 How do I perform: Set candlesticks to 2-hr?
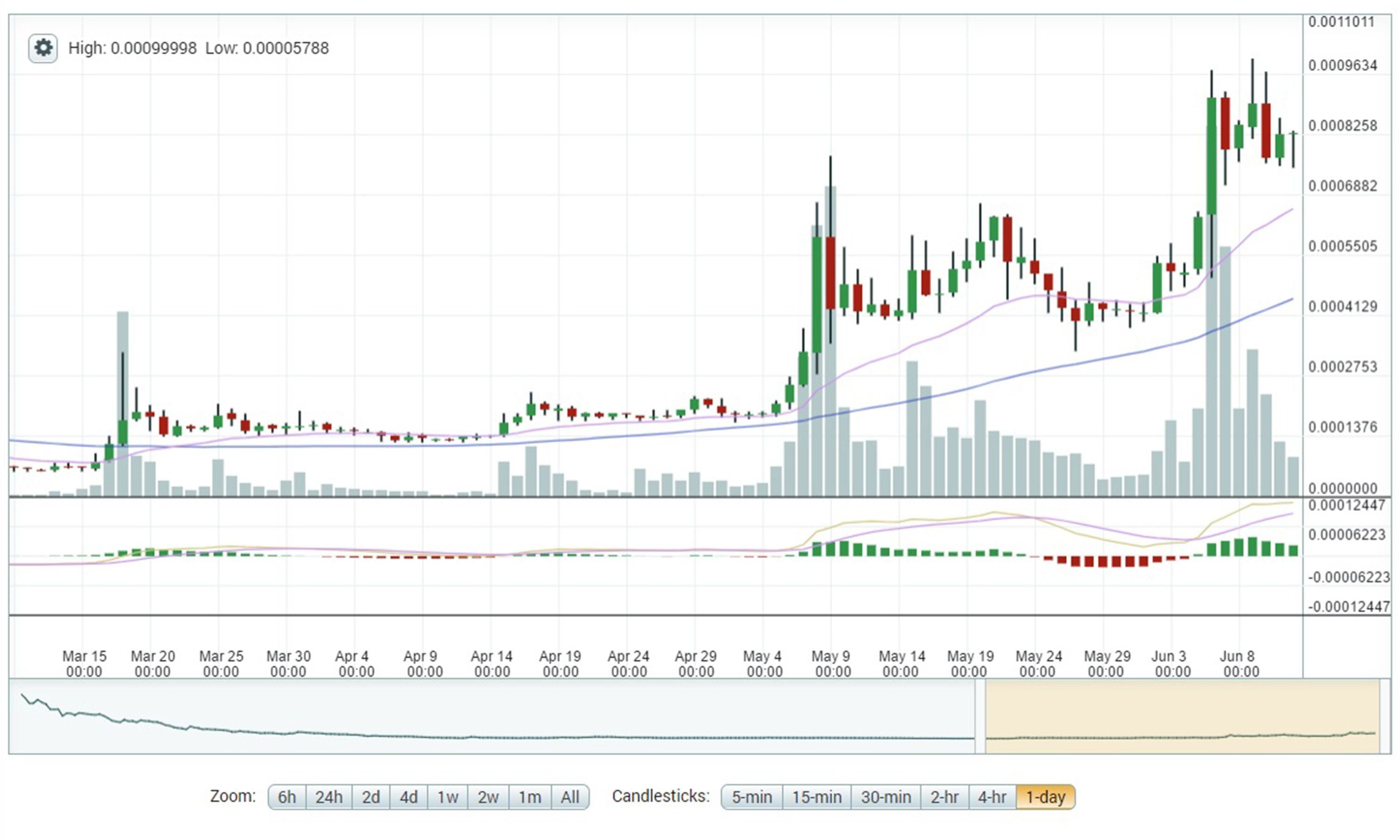coord(945,797)
